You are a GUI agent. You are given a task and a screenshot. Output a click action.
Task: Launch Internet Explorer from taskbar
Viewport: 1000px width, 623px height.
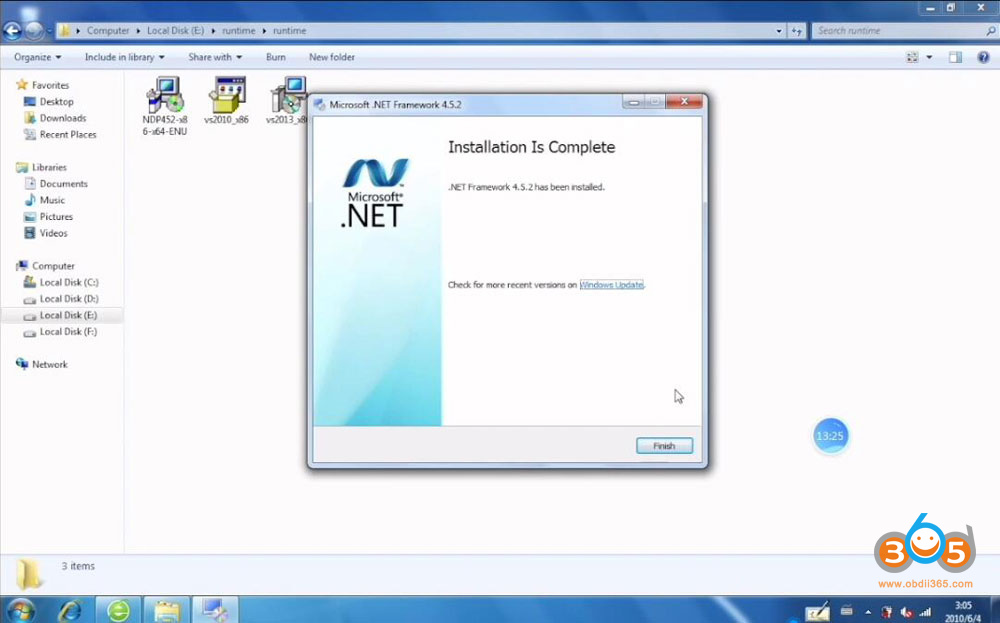coord(70,609)
